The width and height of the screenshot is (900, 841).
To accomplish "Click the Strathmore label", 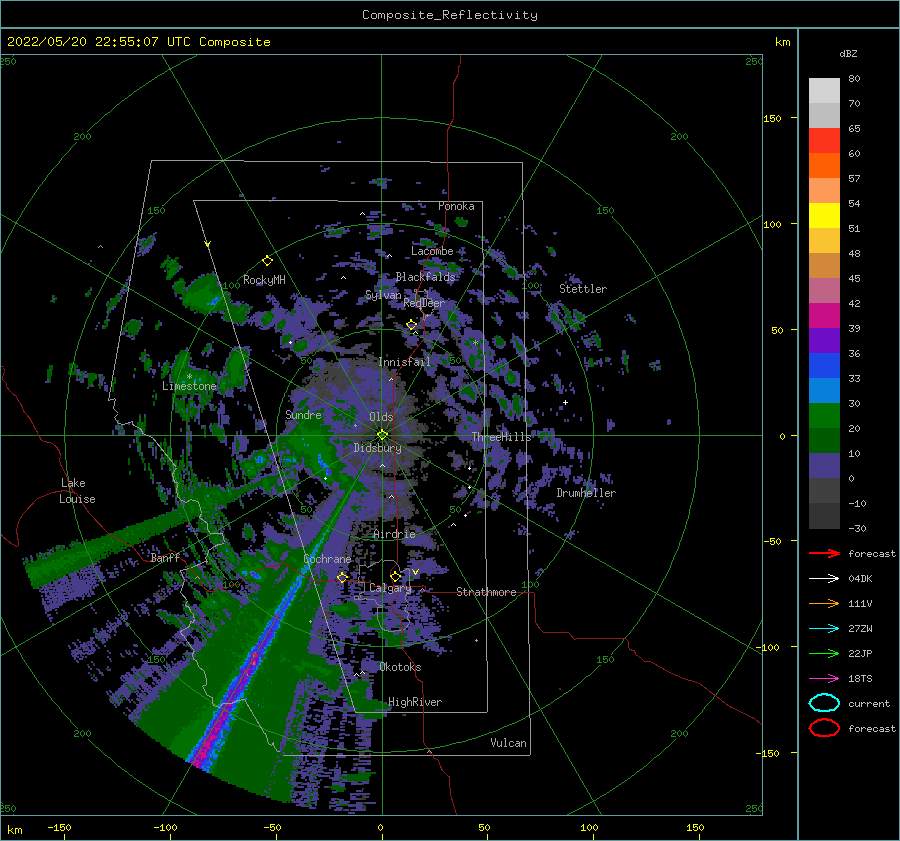I will click(x=486, y=592).
